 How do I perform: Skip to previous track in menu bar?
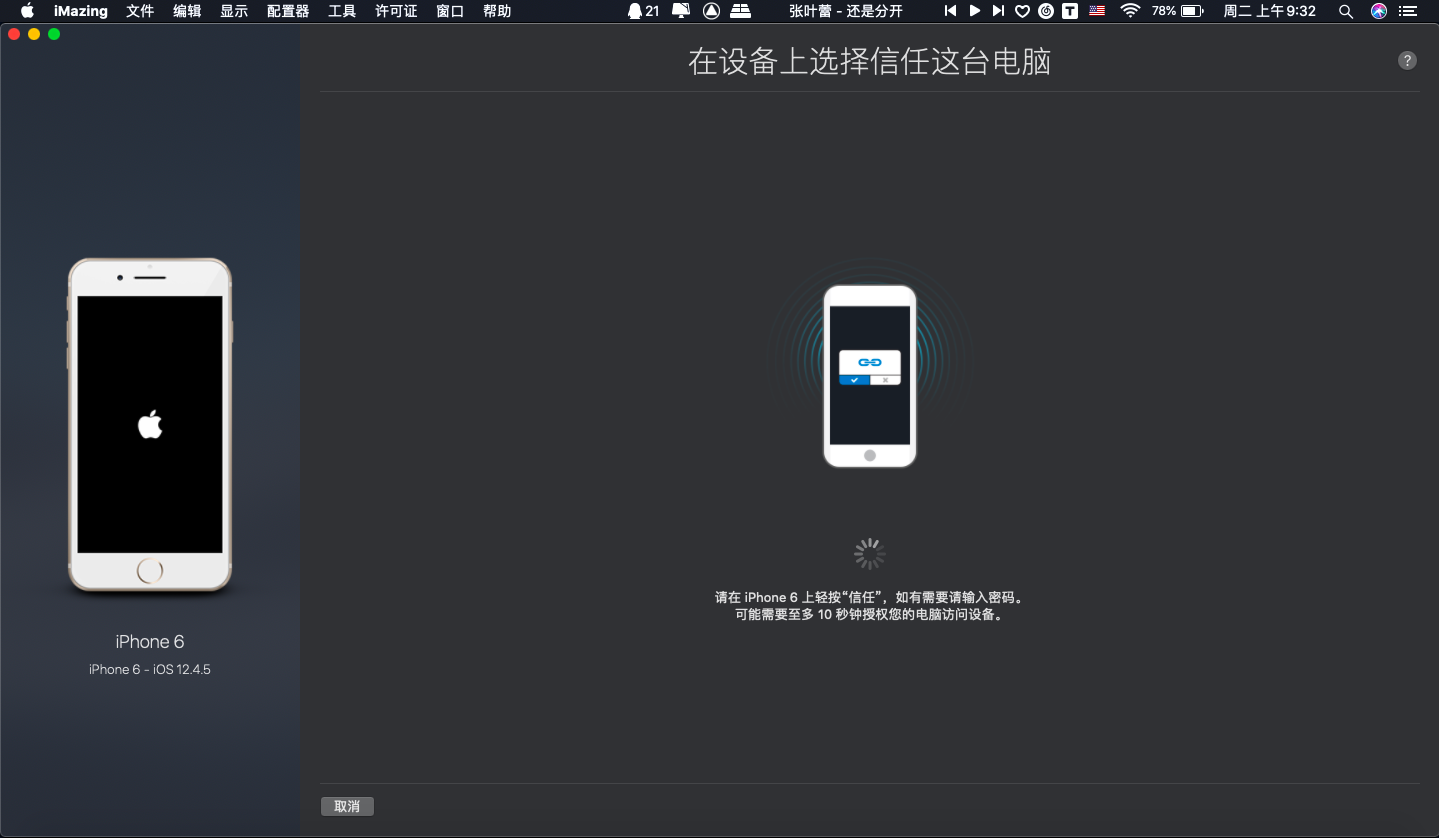click(x=950, y=11)
